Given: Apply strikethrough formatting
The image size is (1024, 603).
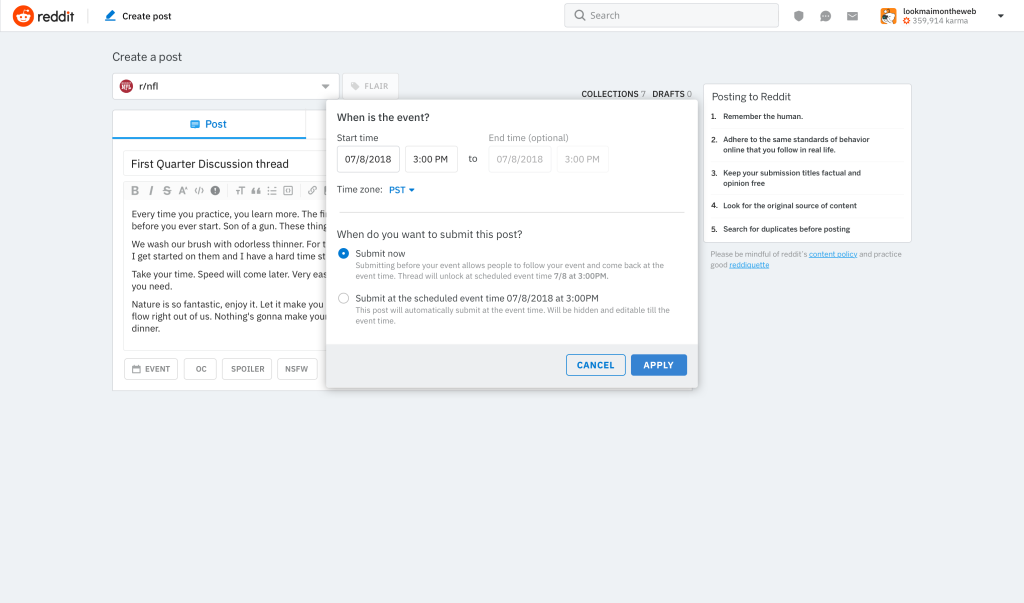Looking at the screenshot, I should [167, 191].
